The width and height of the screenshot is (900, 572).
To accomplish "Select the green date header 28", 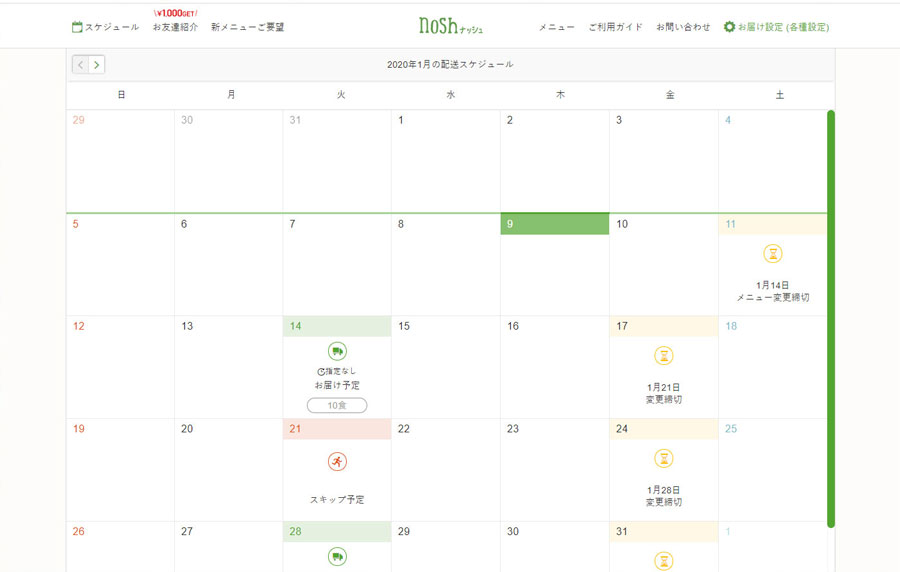I will (337, 531).
